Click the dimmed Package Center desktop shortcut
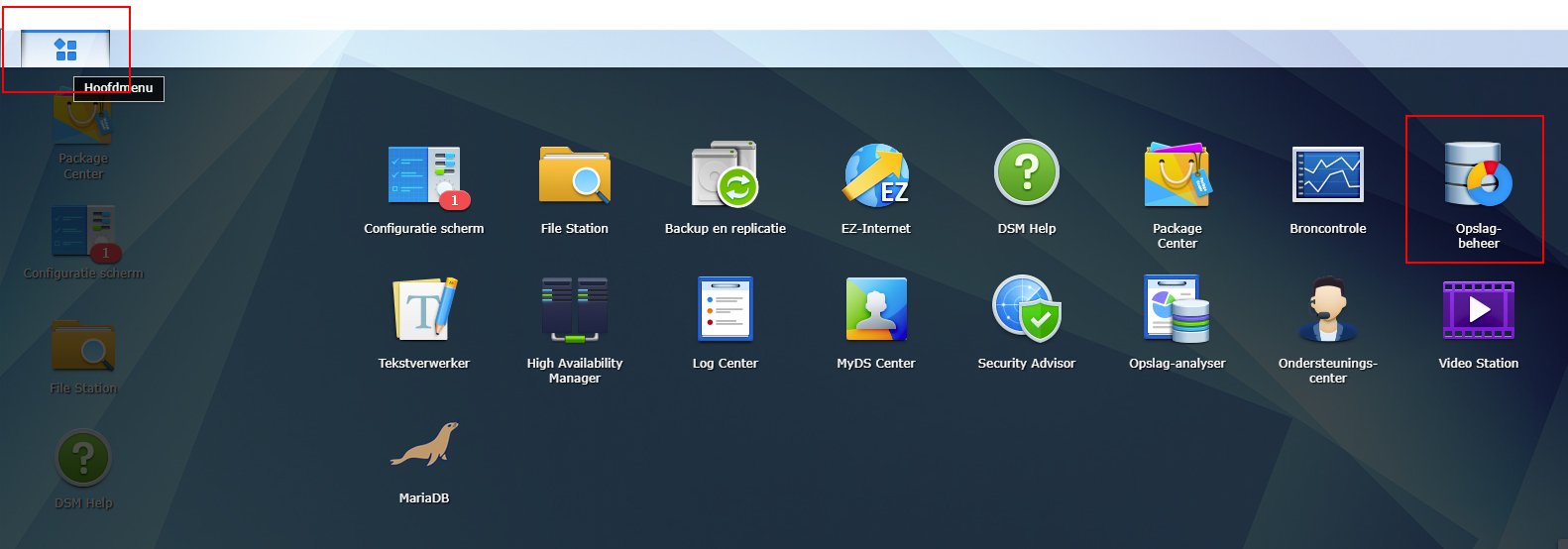 83,136
